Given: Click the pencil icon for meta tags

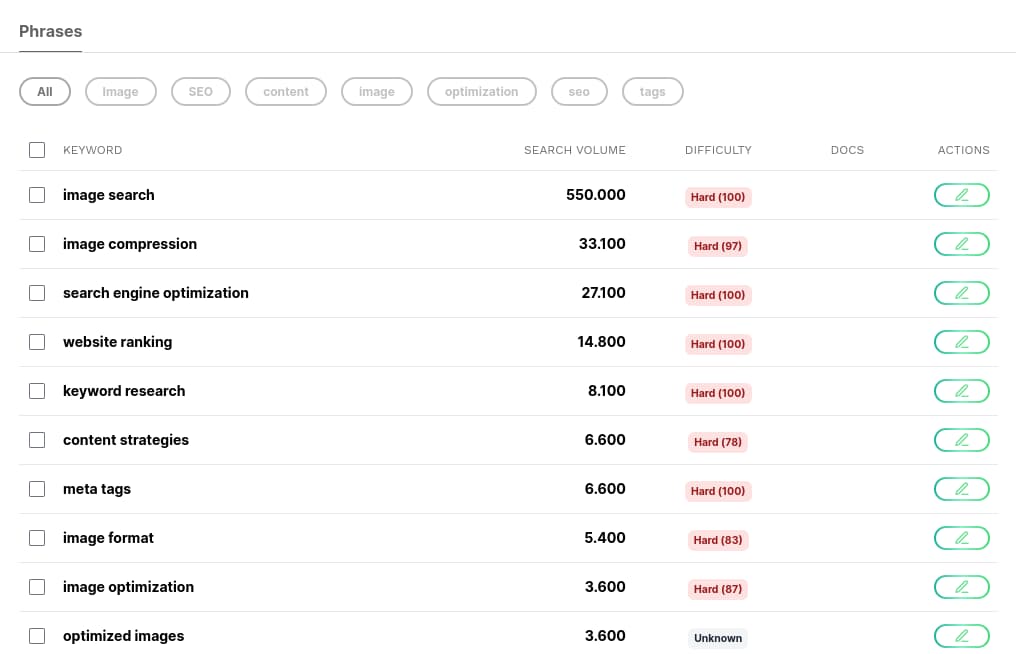Looking at the screenshot, I should (961, 489).
